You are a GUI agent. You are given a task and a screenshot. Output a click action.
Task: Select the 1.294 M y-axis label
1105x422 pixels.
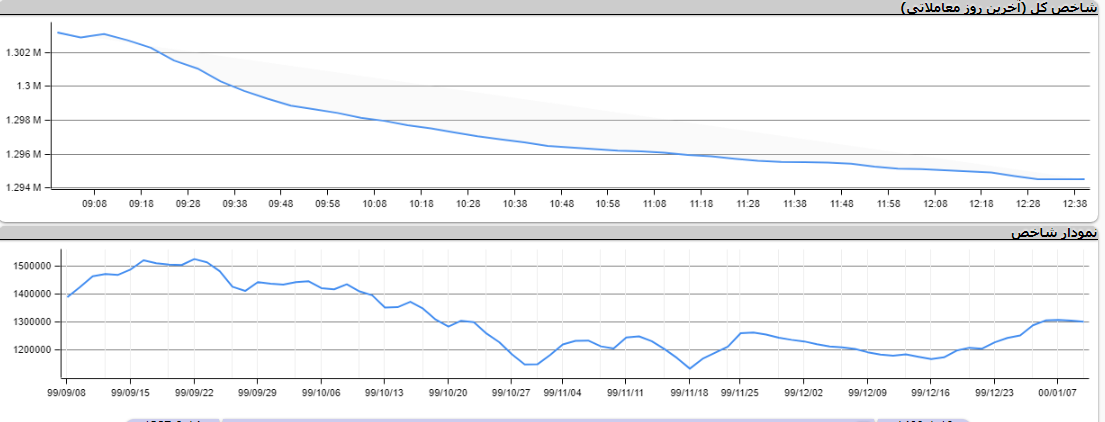[23, 188]
